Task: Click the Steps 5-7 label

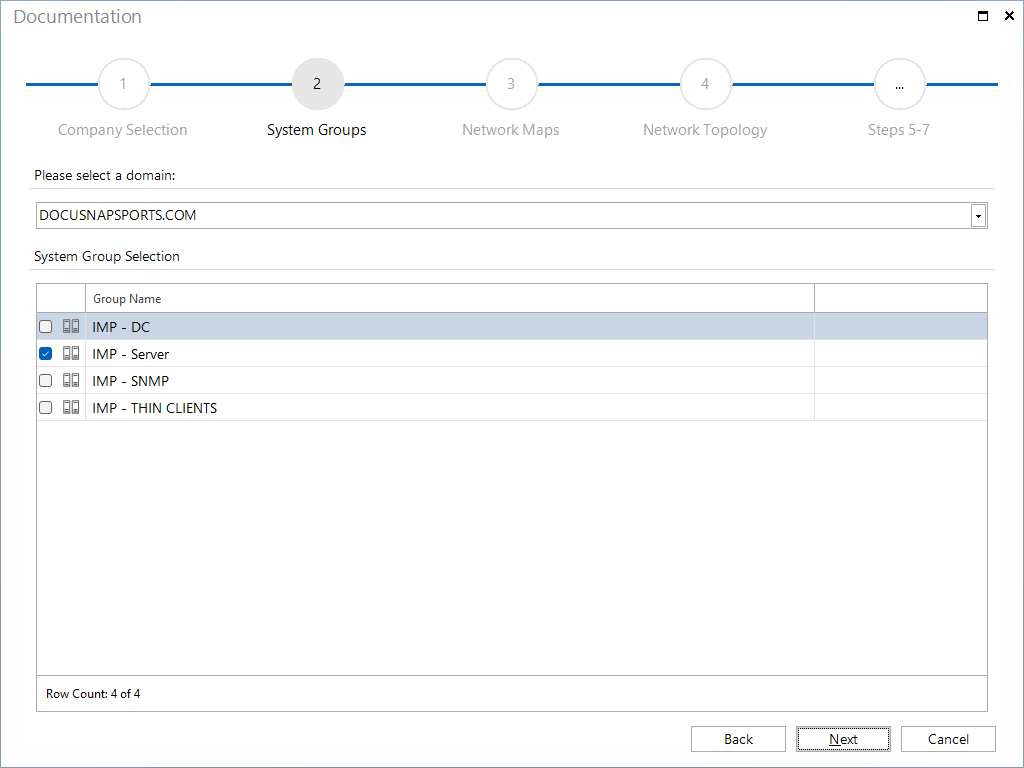Action: pyautogui.click(x=899, y=130)
